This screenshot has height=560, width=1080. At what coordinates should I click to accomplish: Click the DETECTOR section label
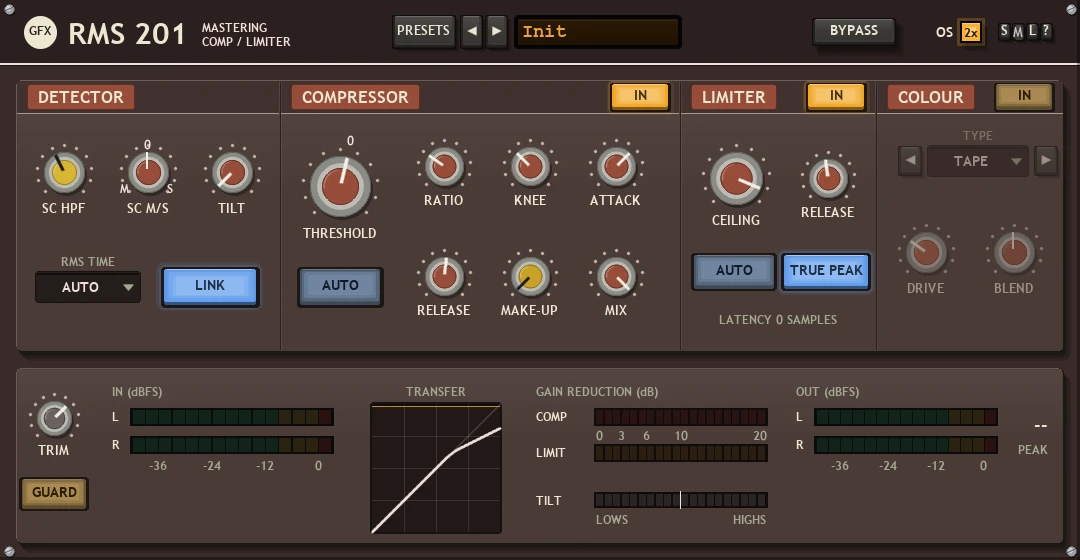click(81, 97)
